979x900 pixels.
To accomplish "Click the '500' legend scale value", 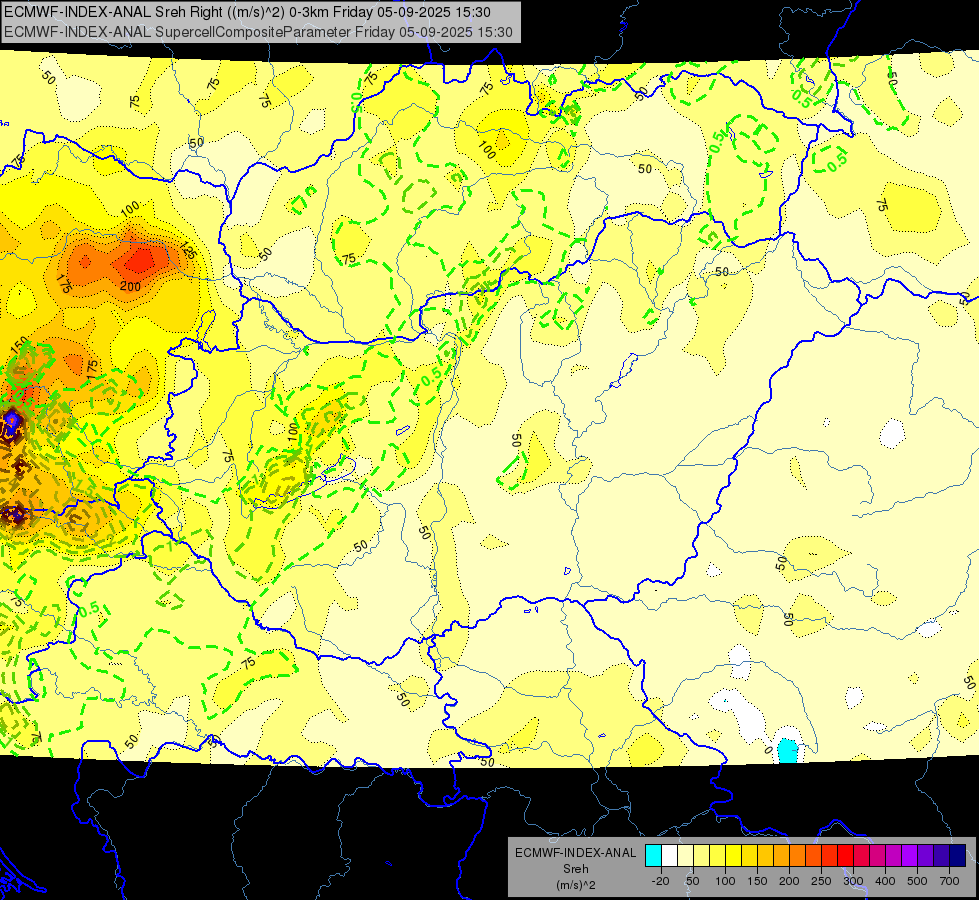I will coord(917,881).
